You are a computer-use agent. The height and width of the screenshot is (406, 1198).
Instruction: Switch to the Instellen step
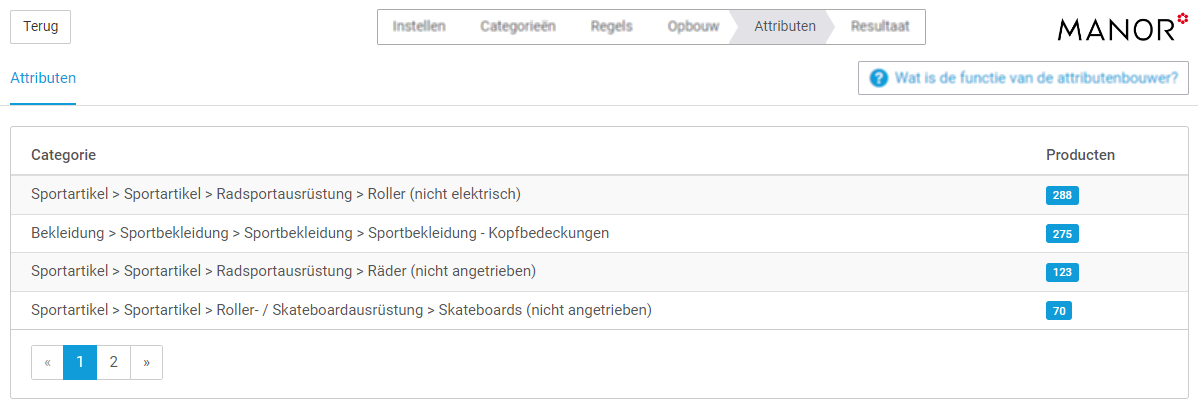(419, 27)
